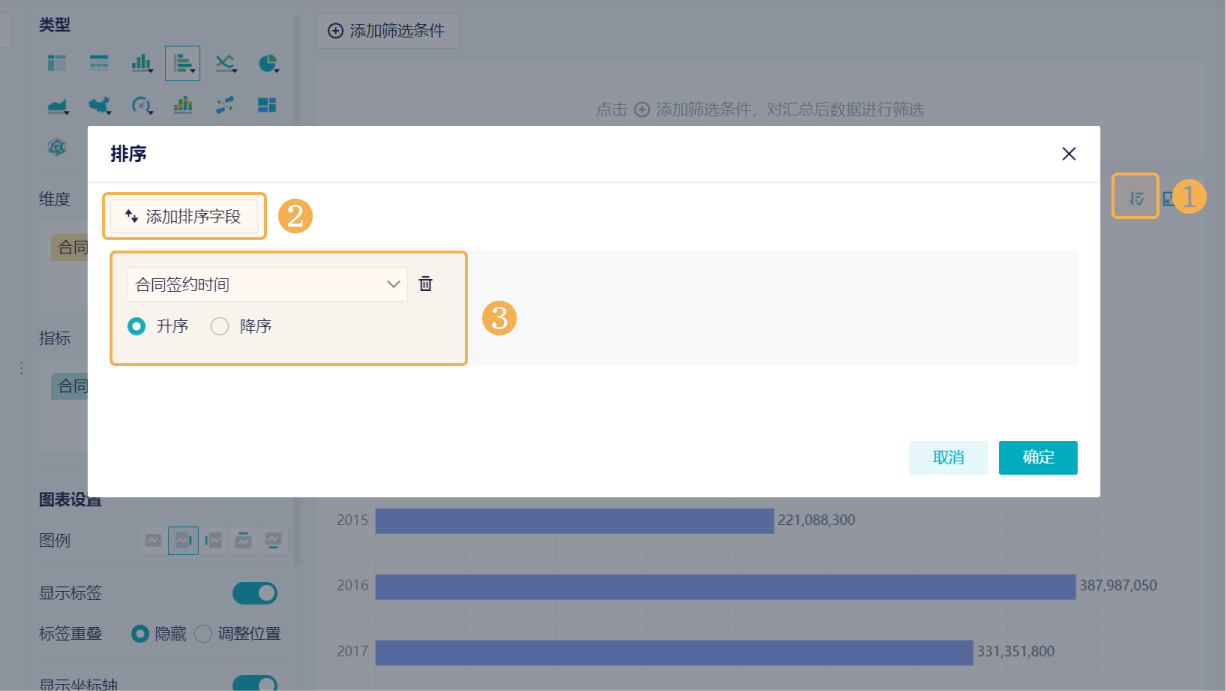Click the 确定 confirm button
Screen dimensions: 1226x691
coord(1038,457)
